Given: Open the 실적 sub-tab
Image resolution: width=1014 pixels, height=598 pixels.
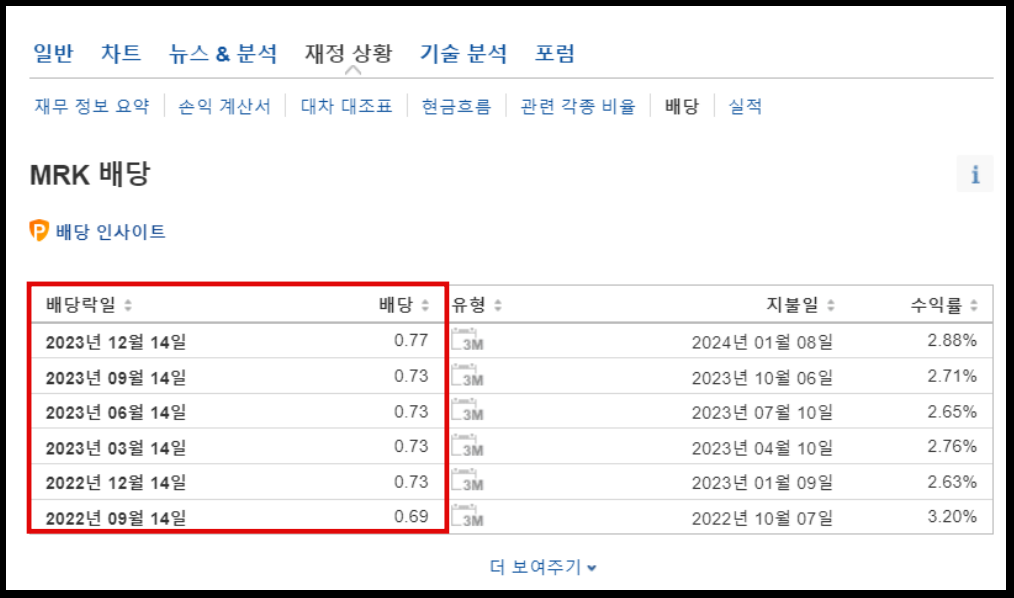Looking at the screenshot, I should coord(745,106).
